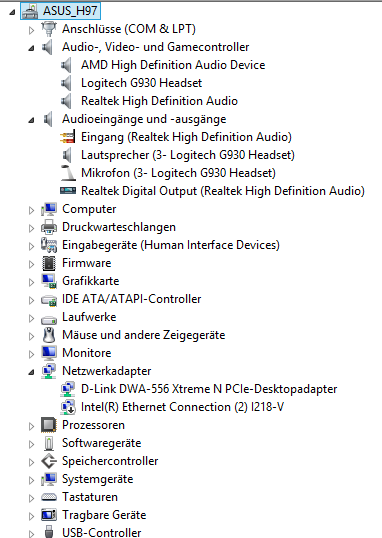The image size is (382, 538).
Task: Select Intel(R) Ethernet Connection (2) I218-V
Action: 182,407
